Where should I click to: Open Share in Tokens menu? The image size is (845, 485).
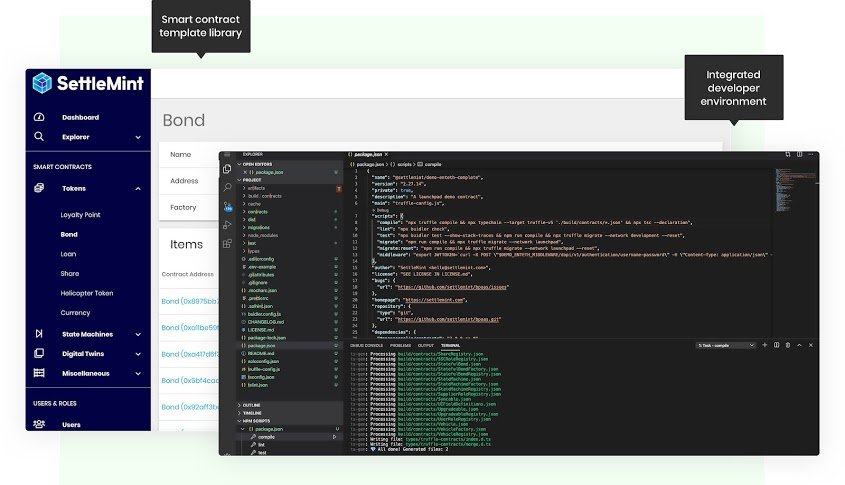pos(70,273)
